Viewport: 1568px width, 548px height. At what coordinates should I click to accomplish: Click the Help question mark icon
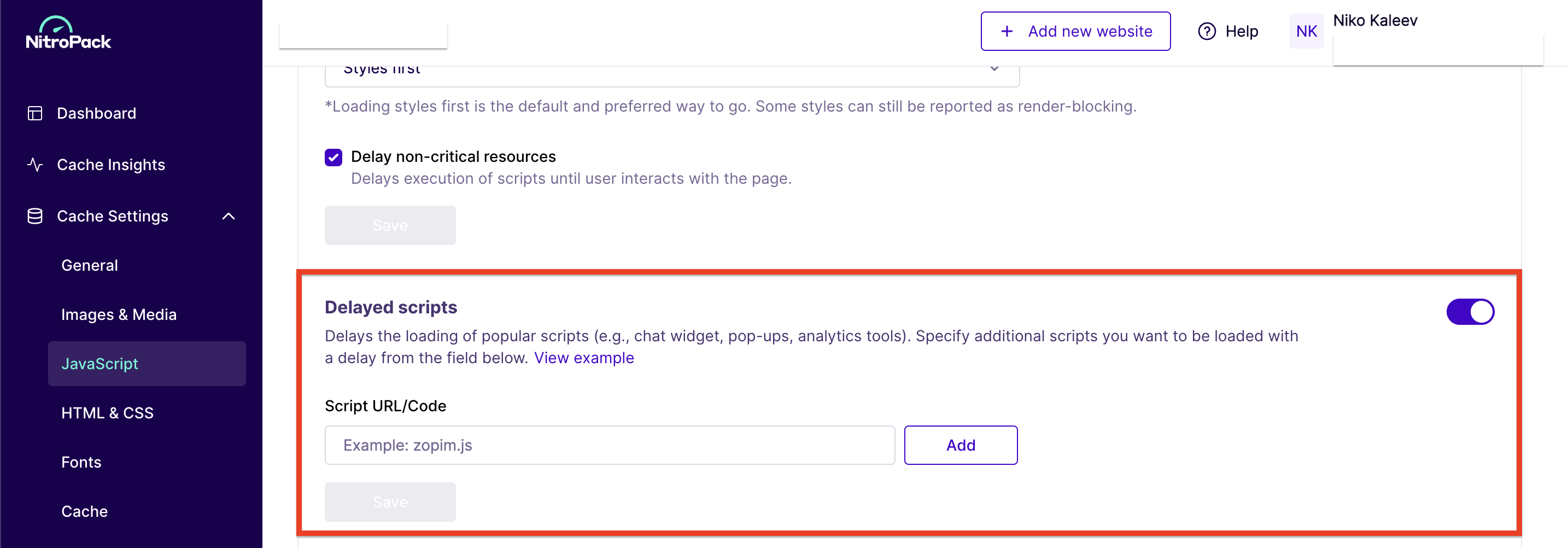coord(1207,31)
